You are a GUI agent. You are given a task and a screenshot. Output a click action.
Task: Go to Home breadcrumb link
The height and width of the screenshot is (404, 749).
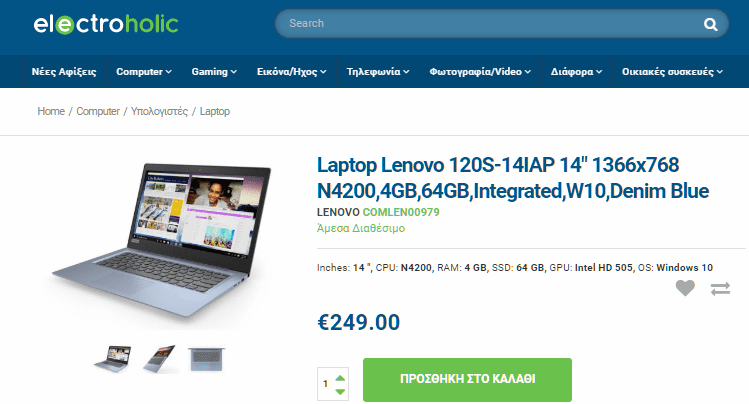pyautogui.click(x=51, y=111)
